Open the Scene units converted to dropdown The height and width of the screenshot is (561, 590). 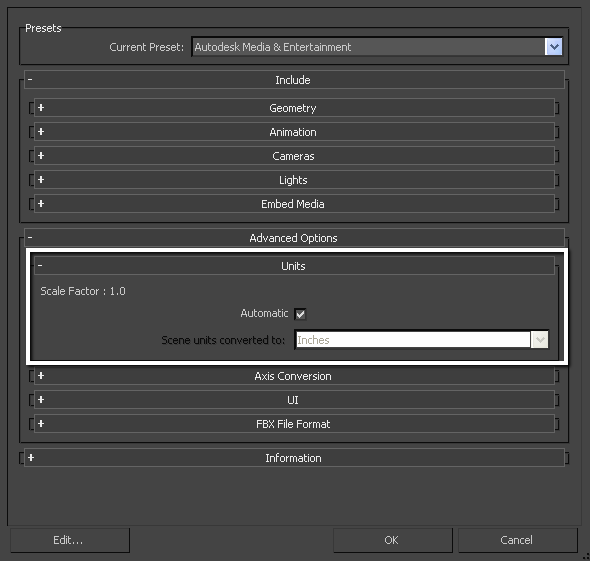(540, 340)
